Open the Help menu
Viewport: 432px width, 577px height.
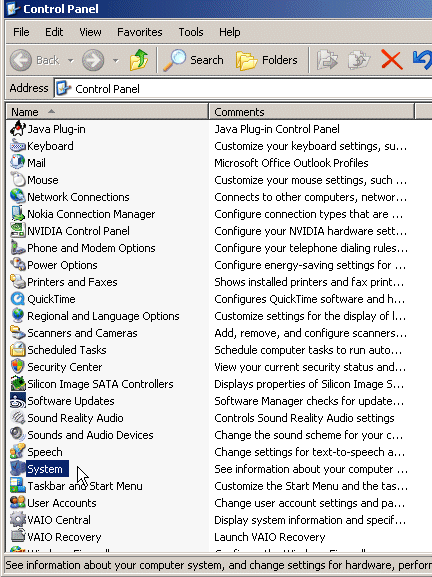(x=230, y=32)
